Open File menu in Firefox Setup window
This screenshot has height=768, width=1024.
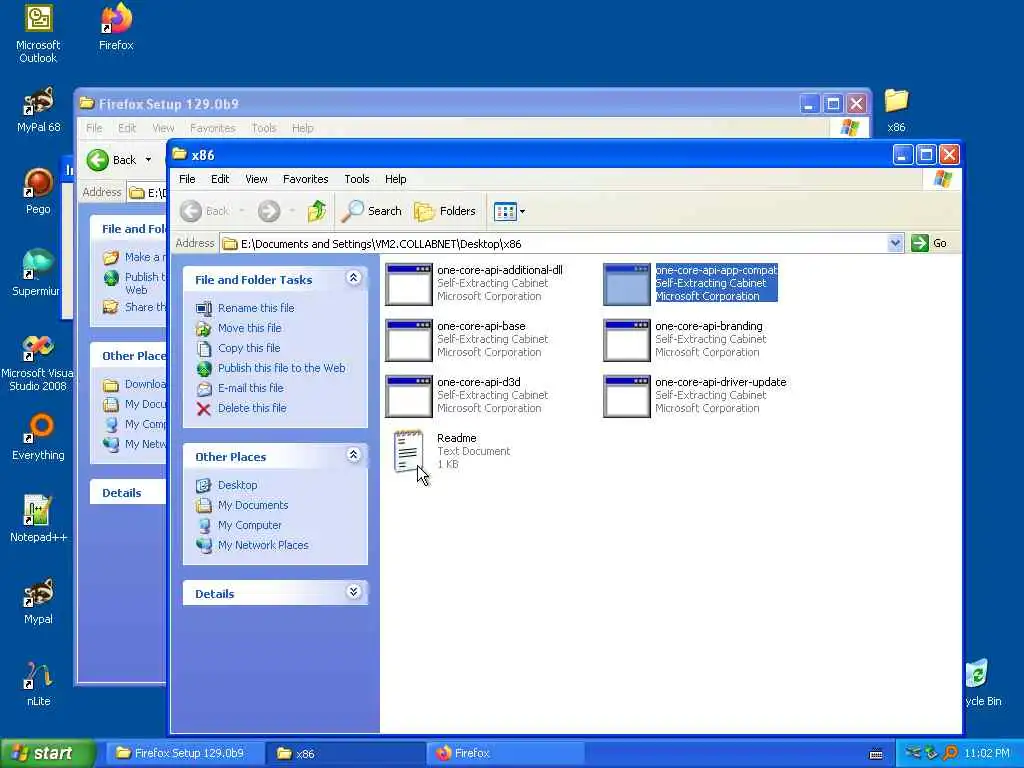(x=94, y=128)
